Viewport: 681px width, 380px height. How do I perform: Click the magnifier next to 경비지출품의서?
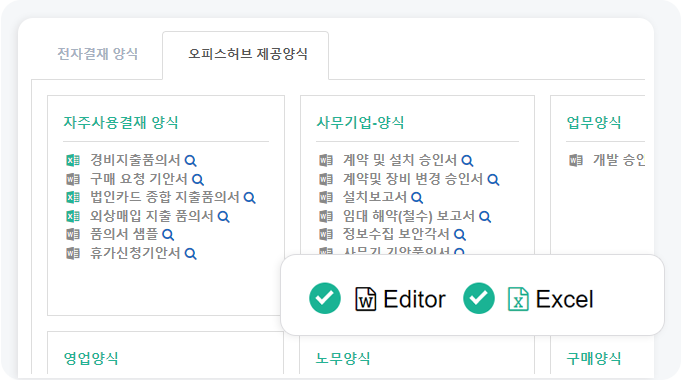click(x=191, y=161)
